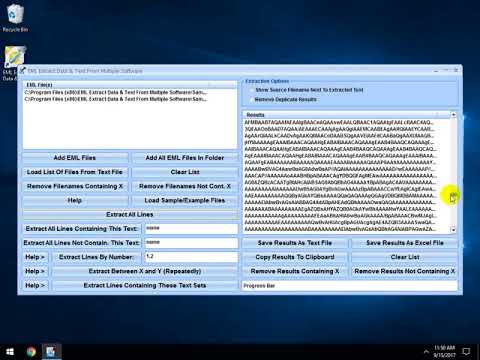The image size is (480, 360).
Task: Click Remove Filenames Containing X
Action: tap(75, 186)
